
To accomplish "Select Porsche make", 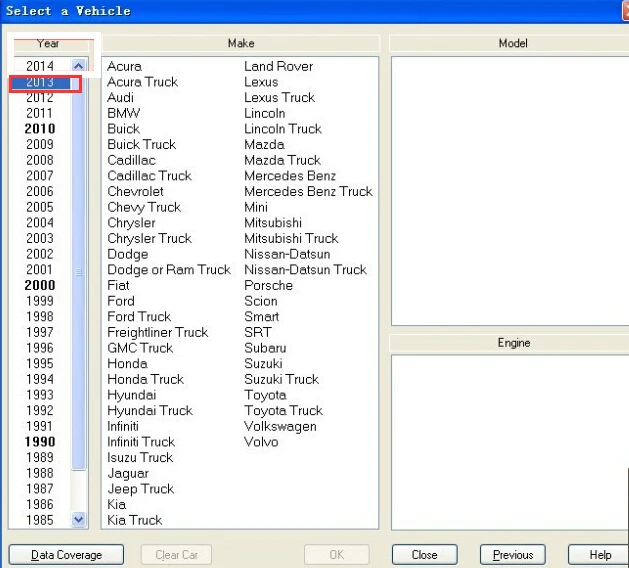I will [268, 285].
